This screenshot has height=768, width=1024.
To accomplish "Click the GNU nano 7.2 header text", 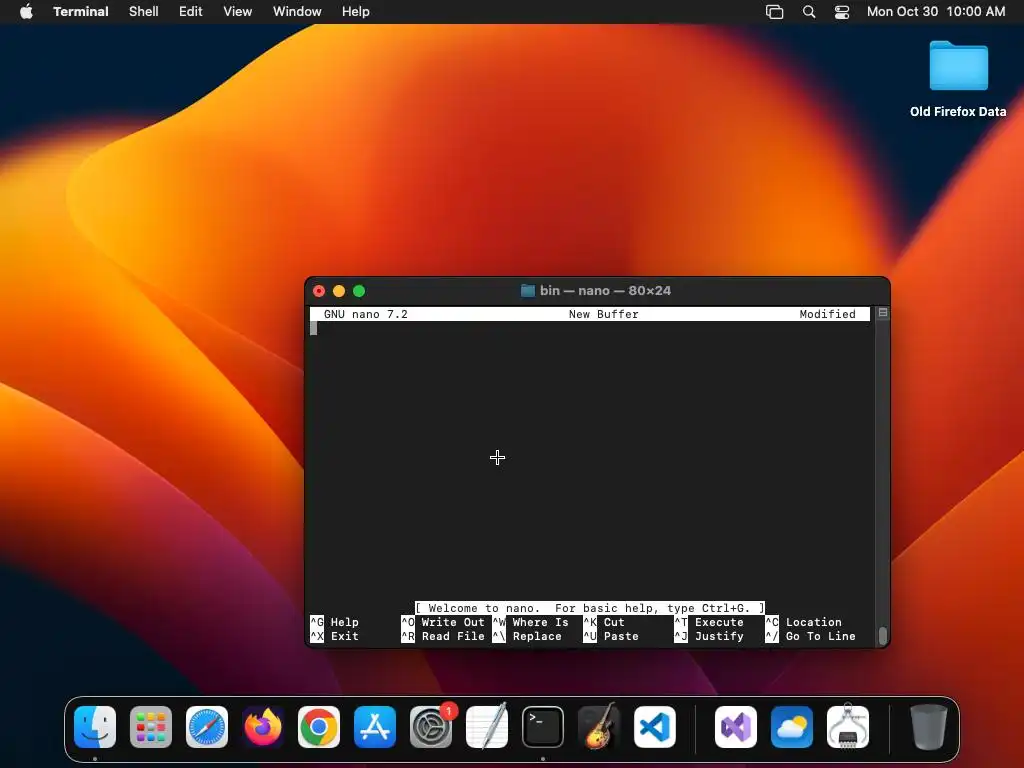I will point(366,314).
